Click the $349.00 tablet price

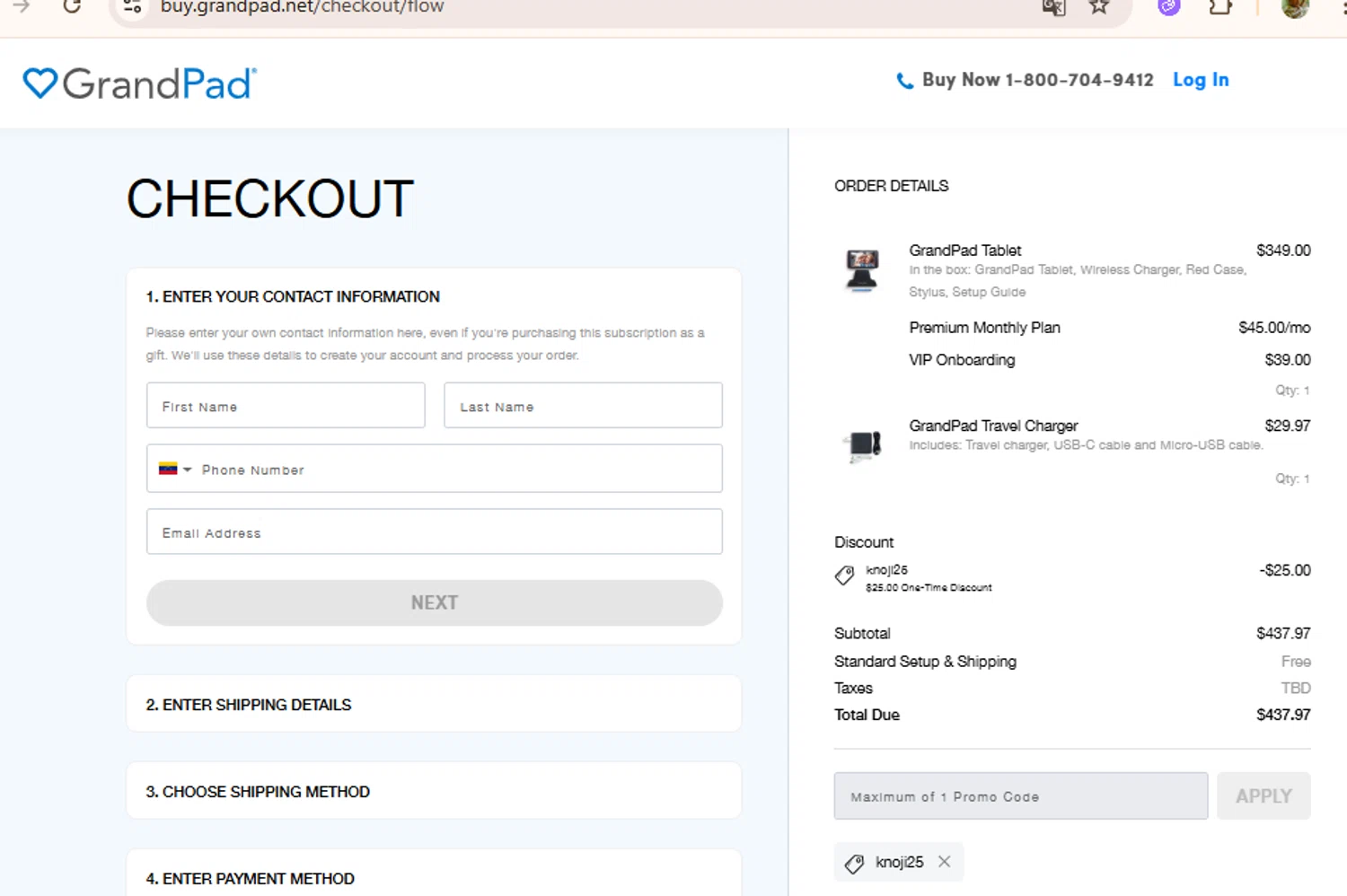[x=1283, y=250]
